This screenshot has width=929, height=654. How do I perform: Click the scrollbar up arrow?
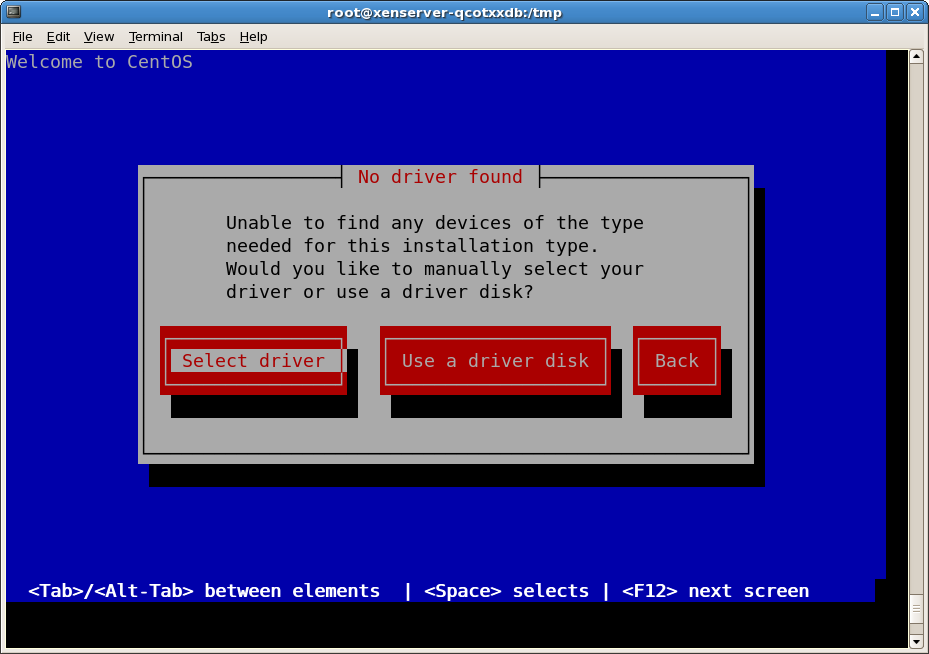pyautogui.click(x=915, y=57)
